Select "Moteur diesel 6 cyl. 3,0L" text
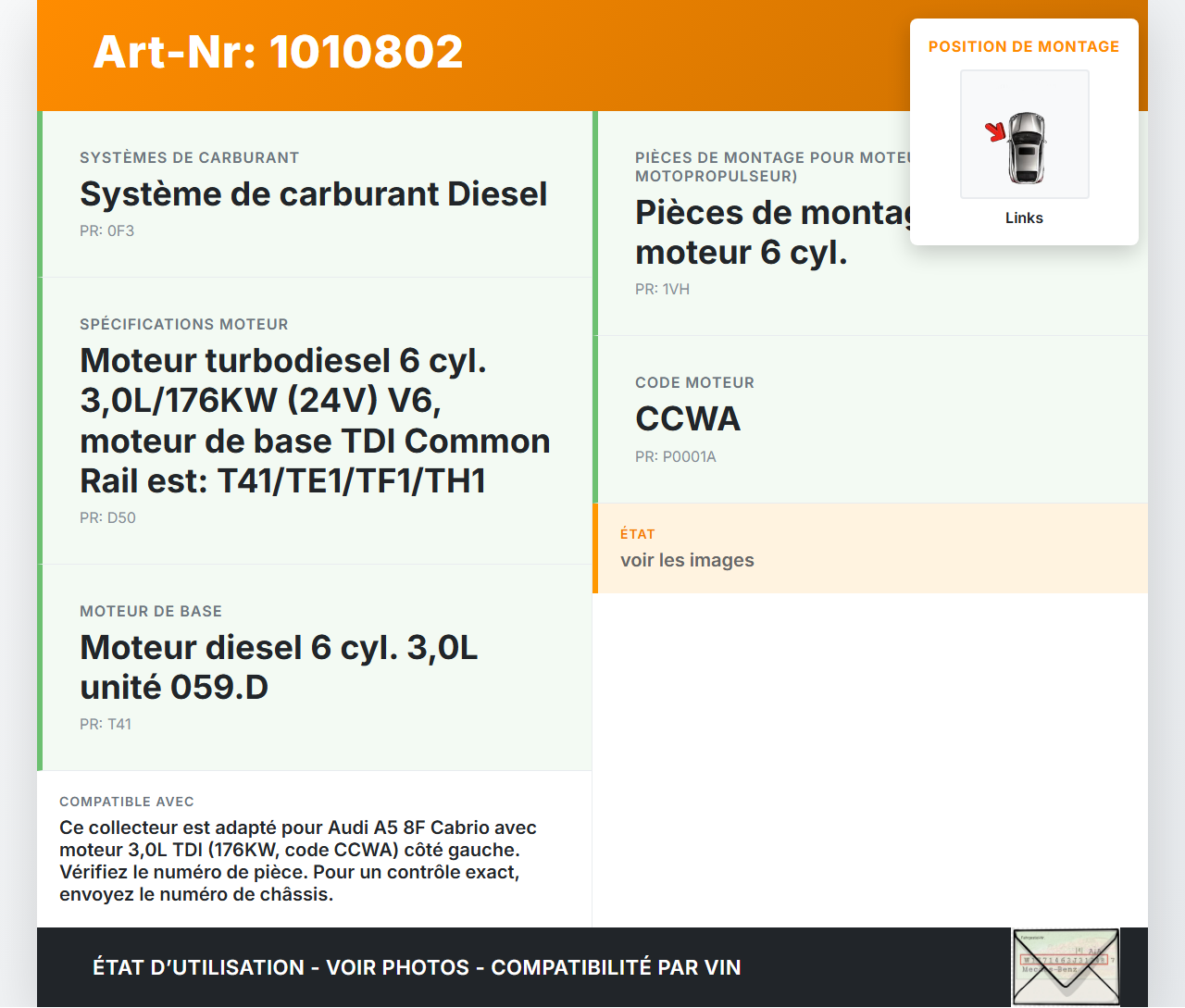 279,648
